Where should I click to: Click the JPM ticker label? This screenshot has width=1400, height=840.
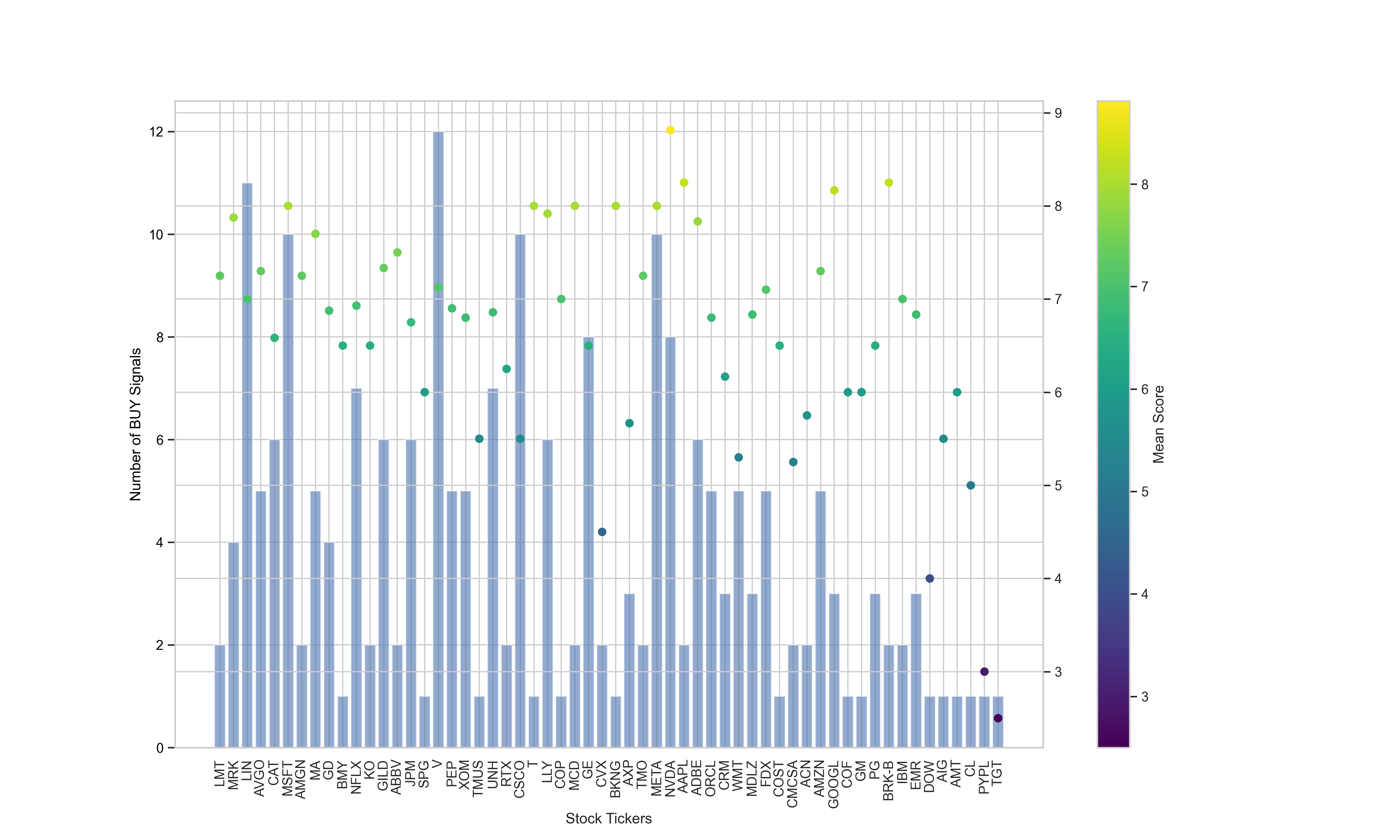click(x=410, y=774)
